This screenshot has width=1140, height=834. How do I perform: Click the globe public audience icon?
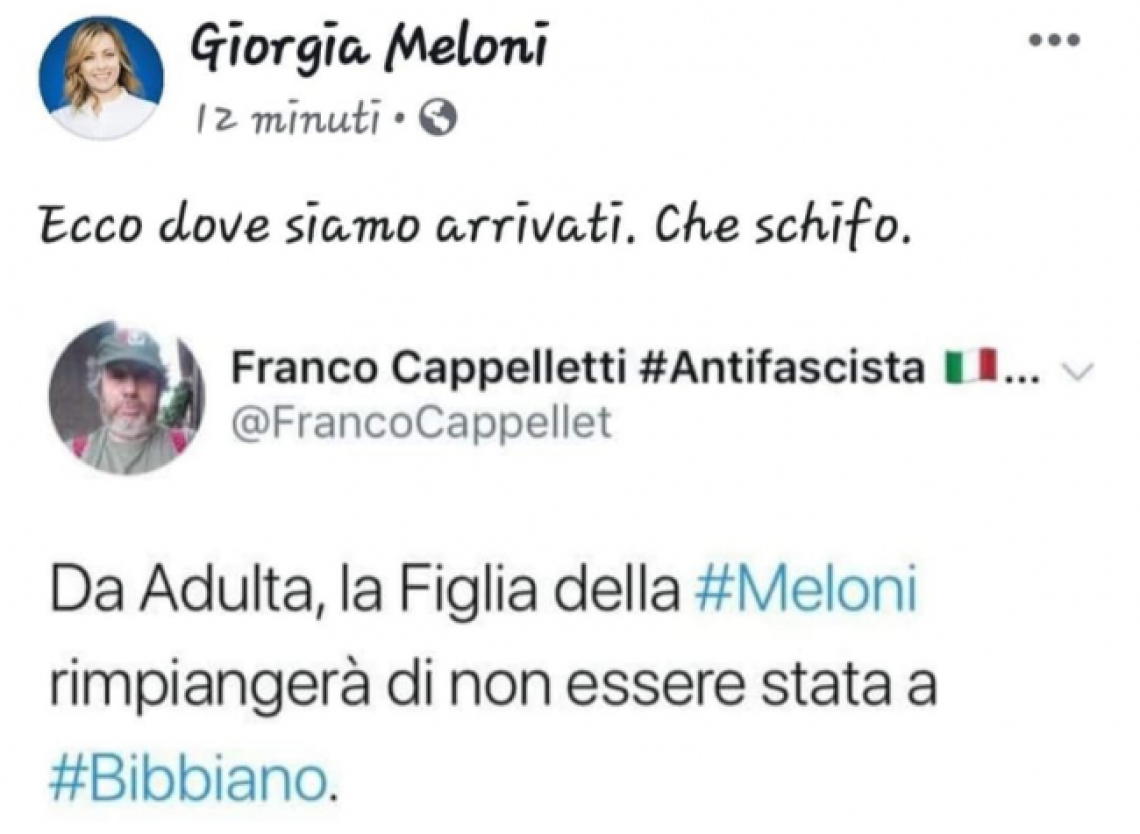point(438,121)
